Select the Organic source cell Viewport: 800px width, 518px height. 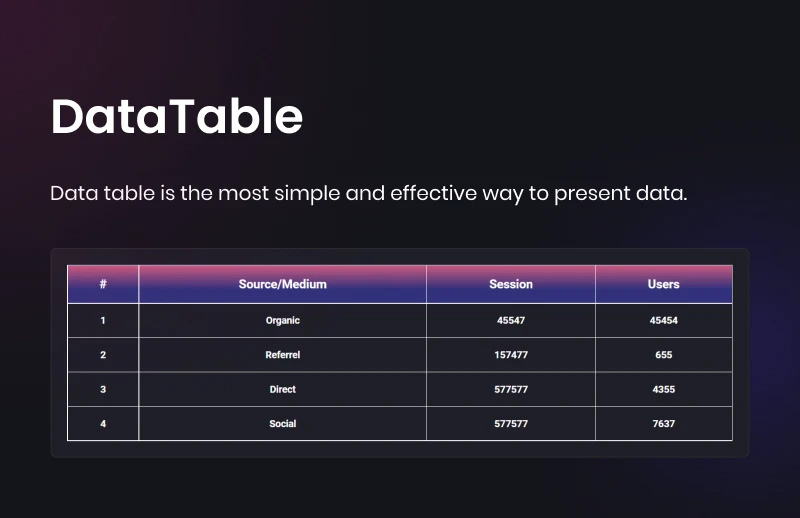[x=282, y=320]
